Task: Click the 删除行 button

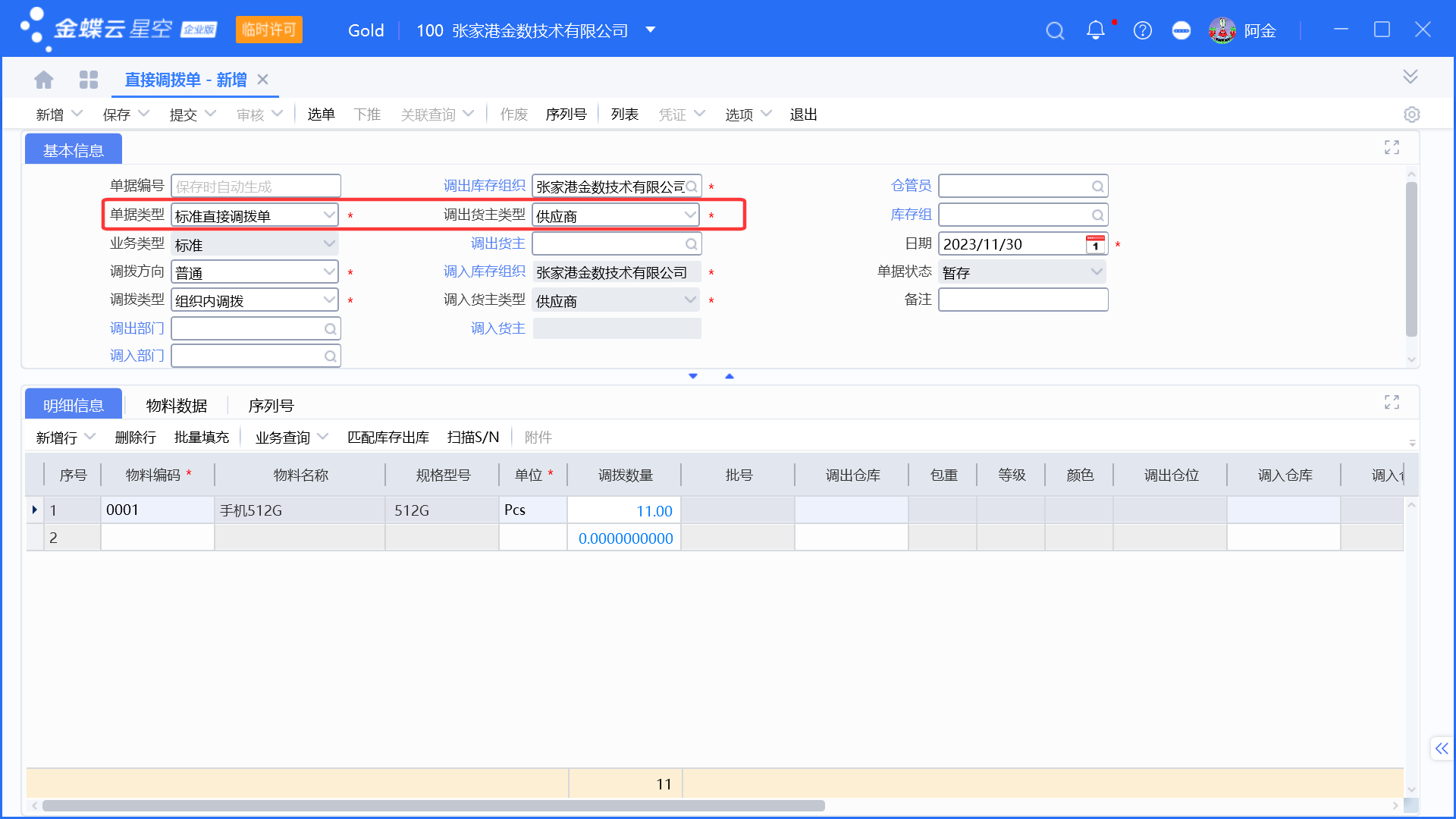Action: pyautogui.click(x=135, y=438)
